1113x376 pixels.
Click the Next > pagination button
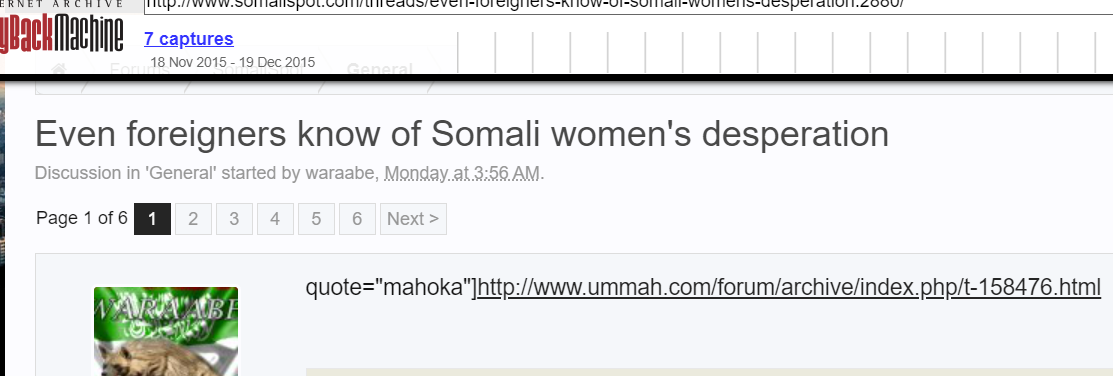(x=413, y=219)
